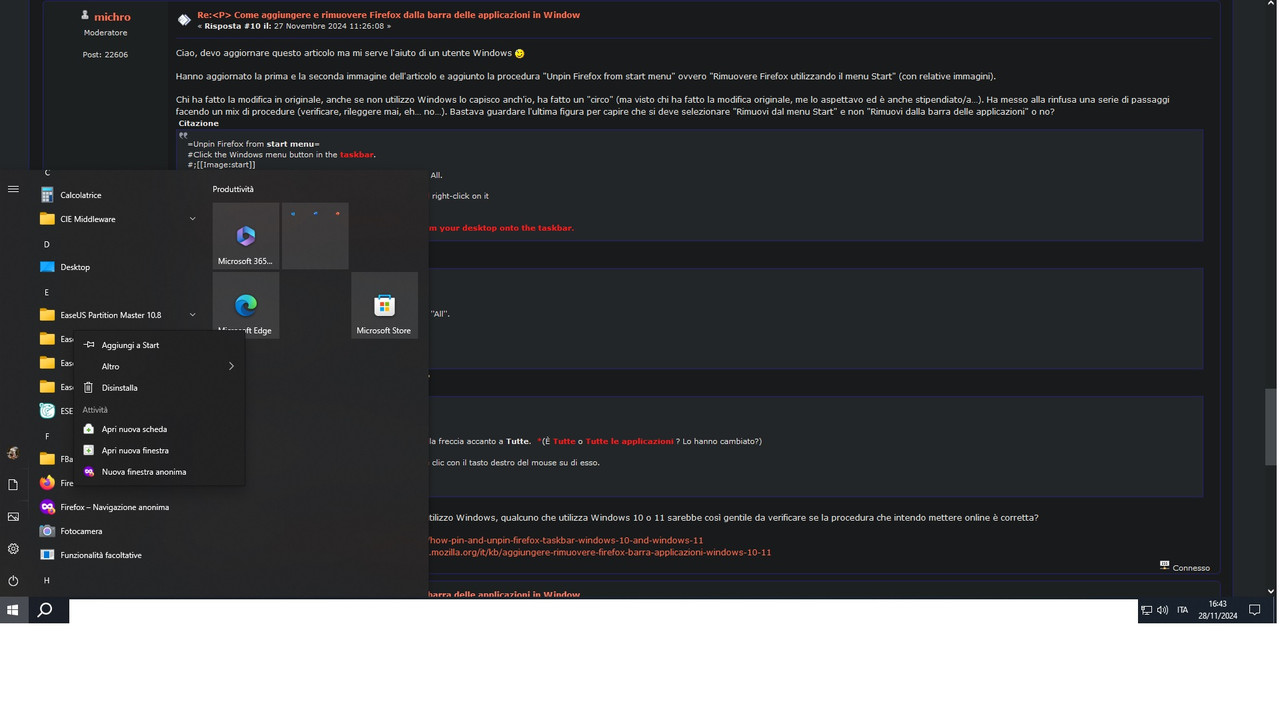Screen dimensions: 1280x720
Task: Open the michro user profile link
Action: click(112, 17)
